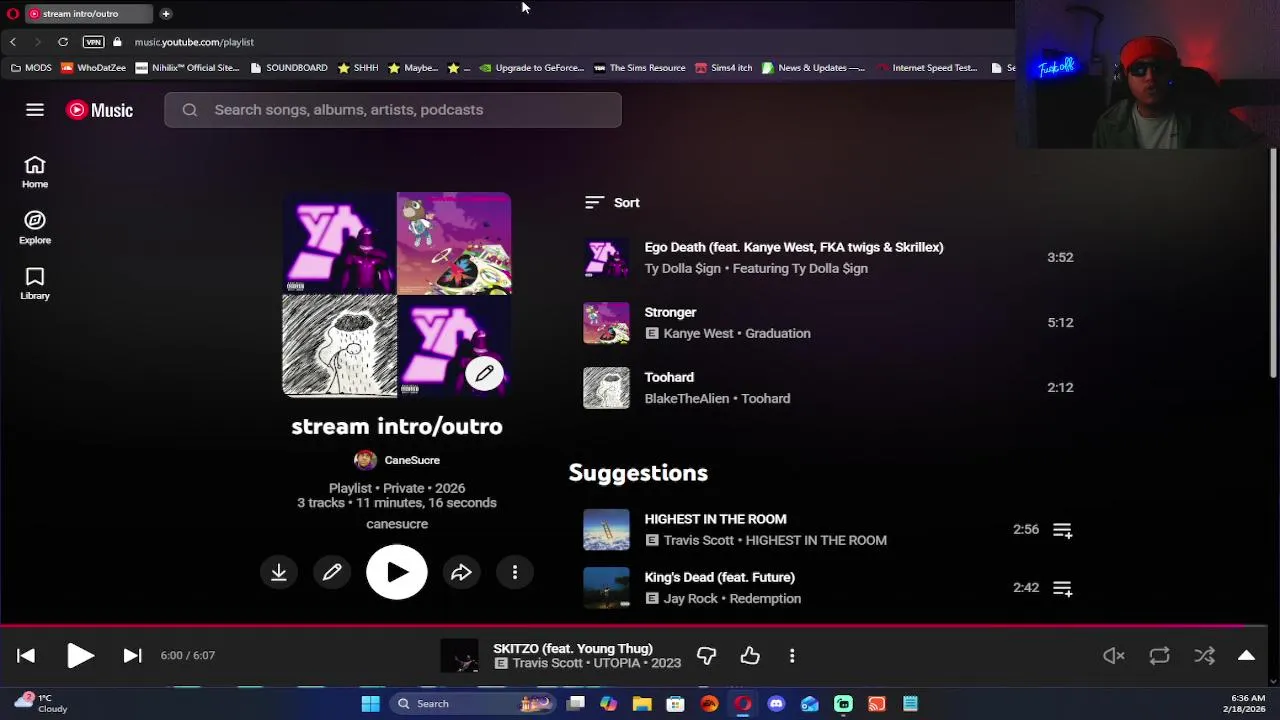Open the Internet Speed Test bookmark
Viewport: 1280px width, 720px height.
tap(927, 68)
